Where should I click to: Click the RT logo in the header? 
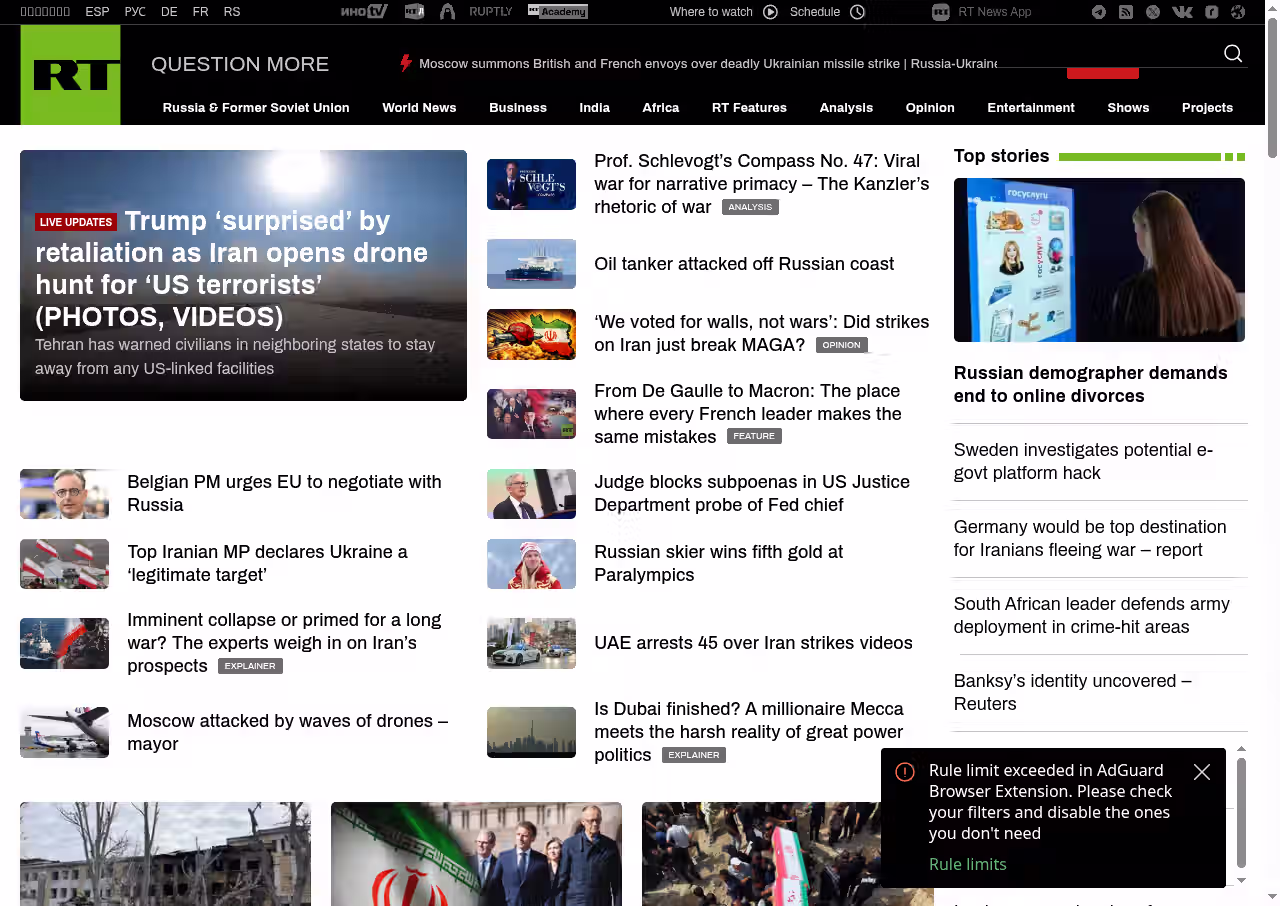(x=70, y=75)
